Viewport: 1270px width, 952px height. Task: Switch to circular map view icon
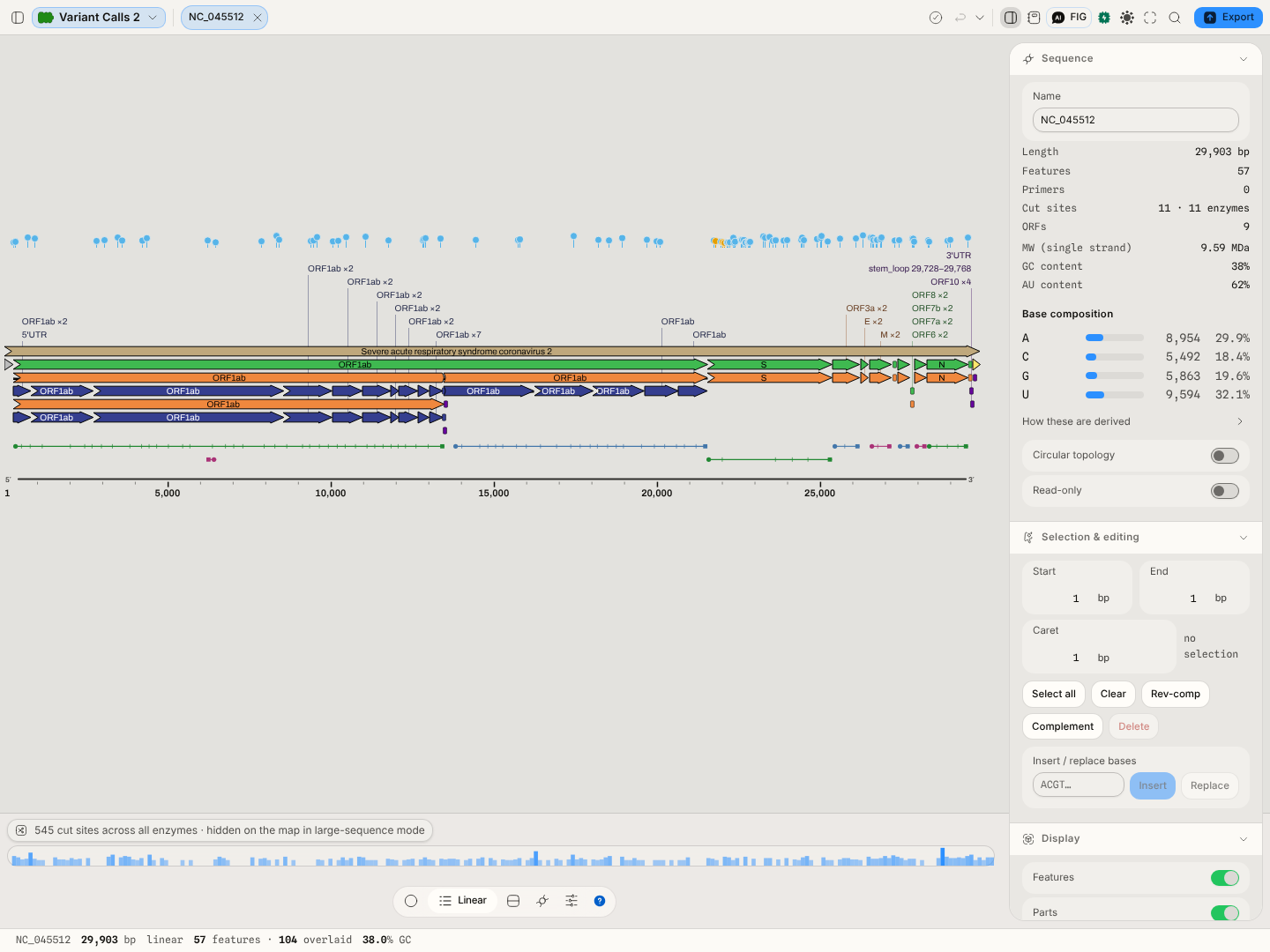(411, 901)
